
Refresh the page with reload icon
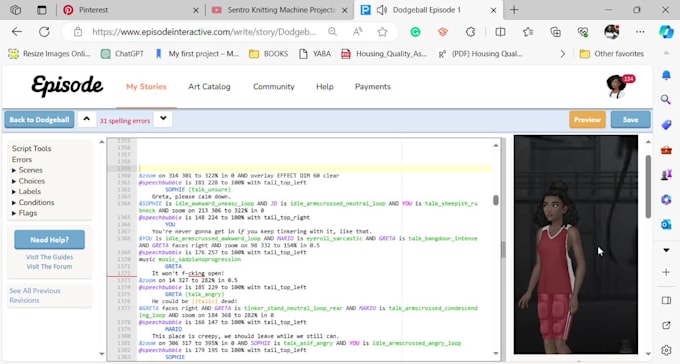44,32
